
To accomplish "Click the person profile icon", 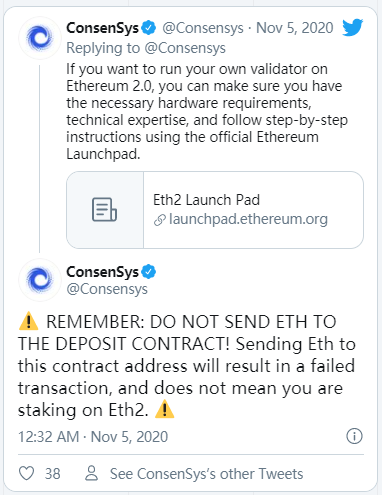I will click(91, 473).
